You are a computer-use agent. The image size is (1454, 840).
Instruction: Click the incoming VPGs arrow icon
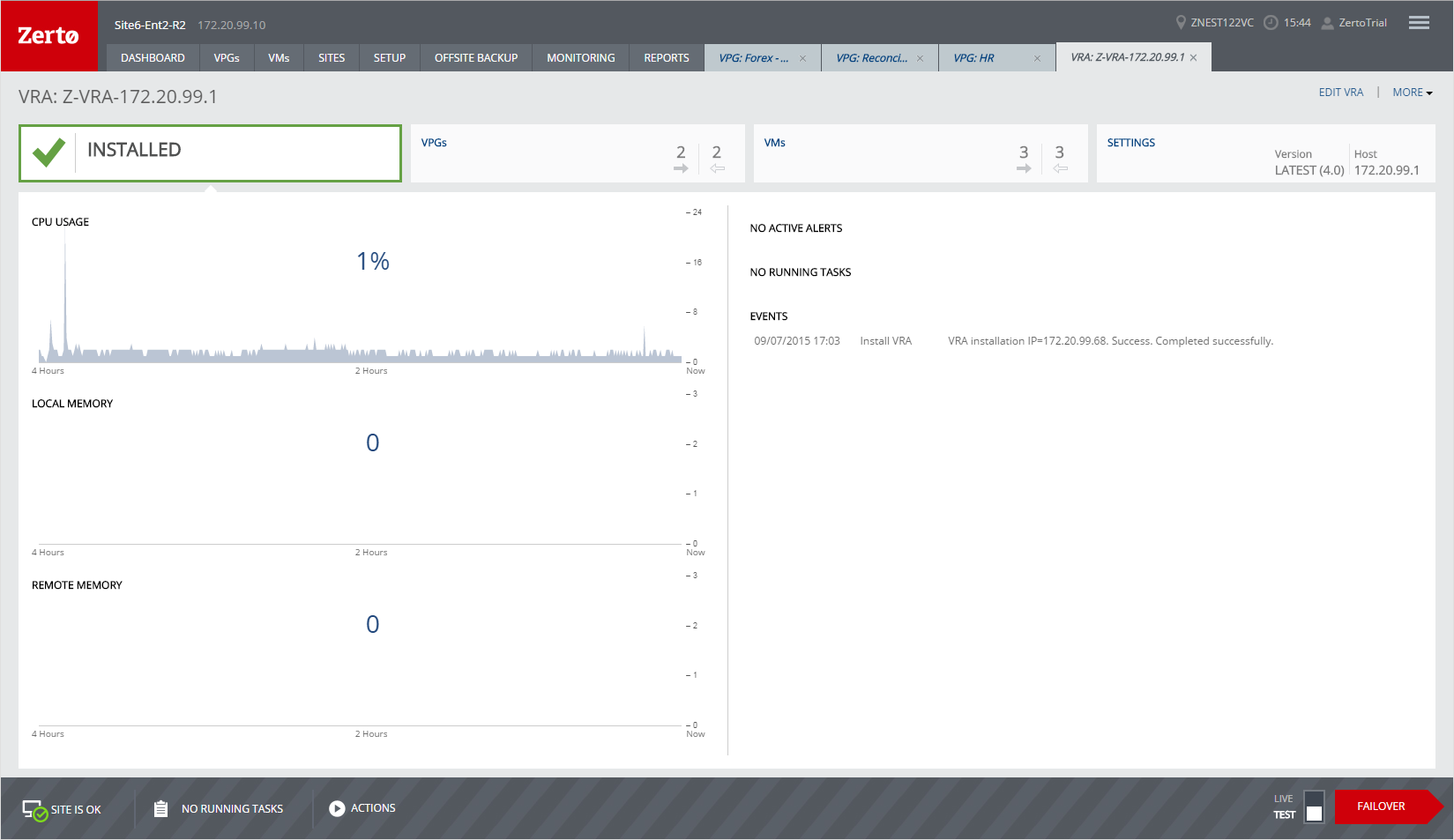717,168
